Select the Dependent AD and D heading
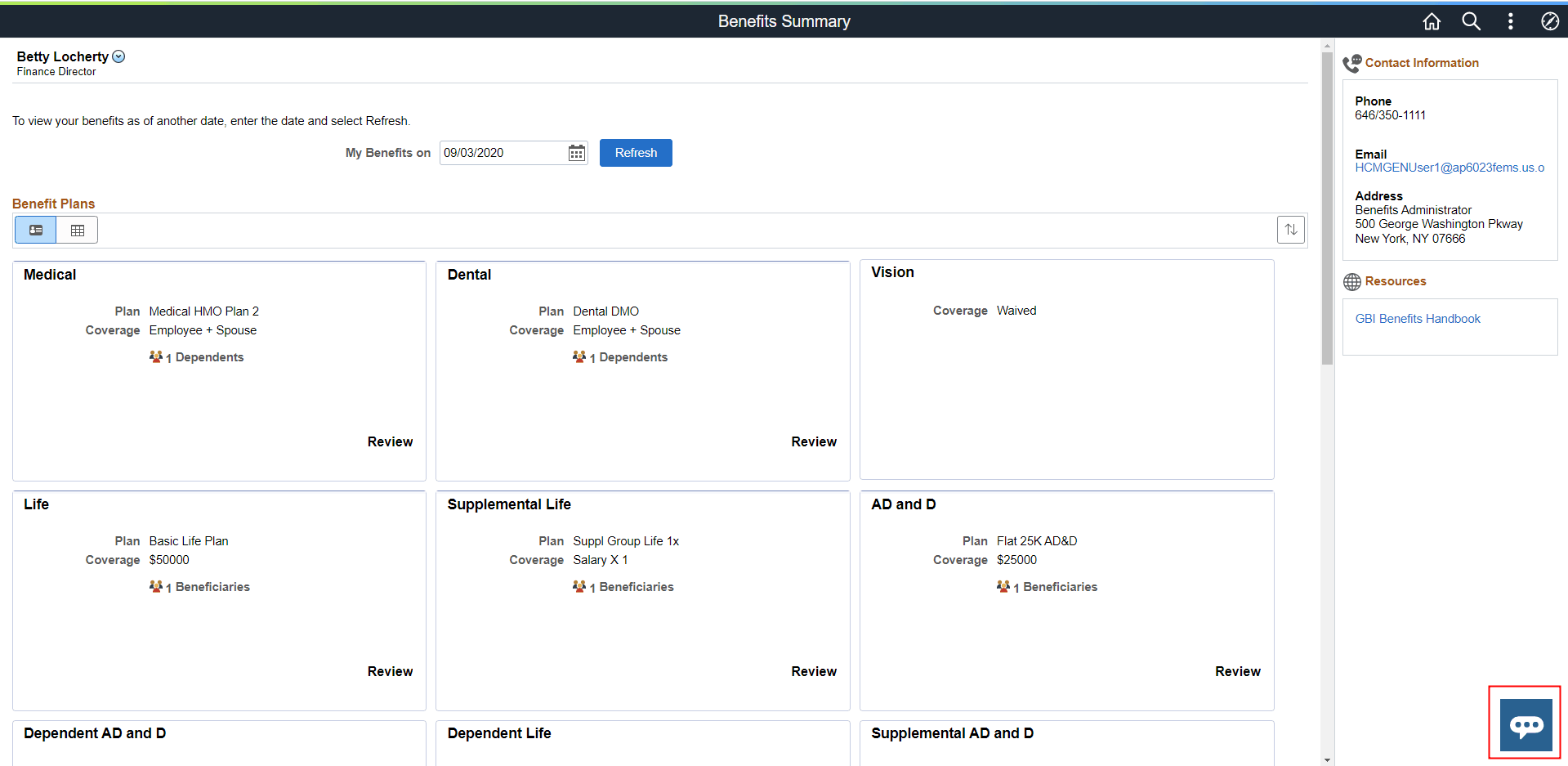The image size is (1568, 766). [95, 733]
